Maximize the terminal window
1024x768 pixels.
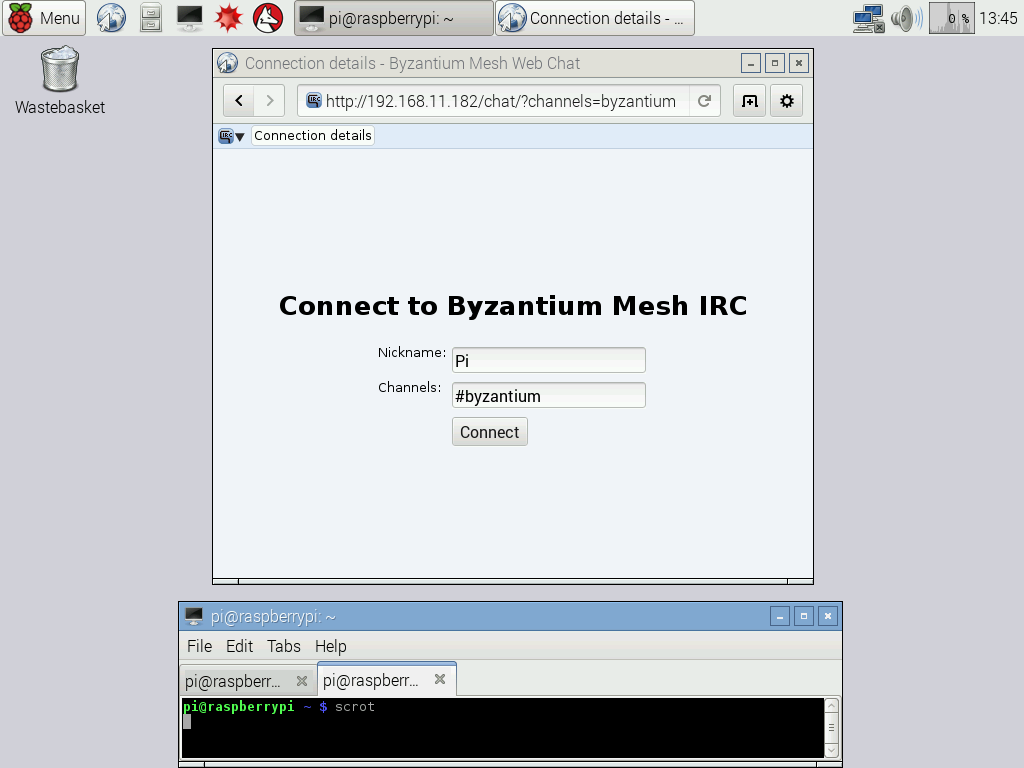pyautogui.click(x=804, y=616)
